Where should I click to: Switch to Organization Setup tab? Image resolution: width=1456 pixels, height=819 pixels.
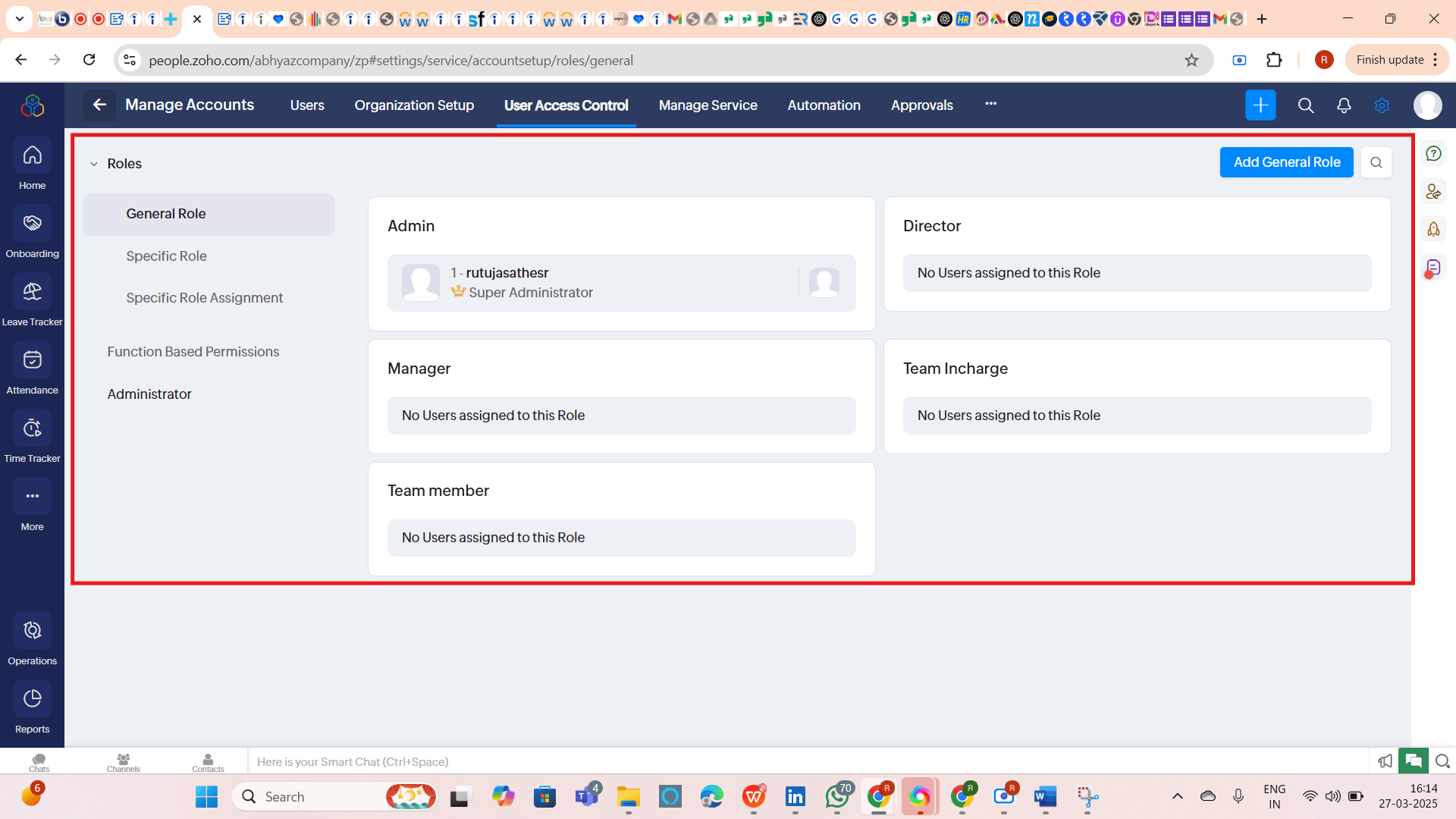coord(414,105)
